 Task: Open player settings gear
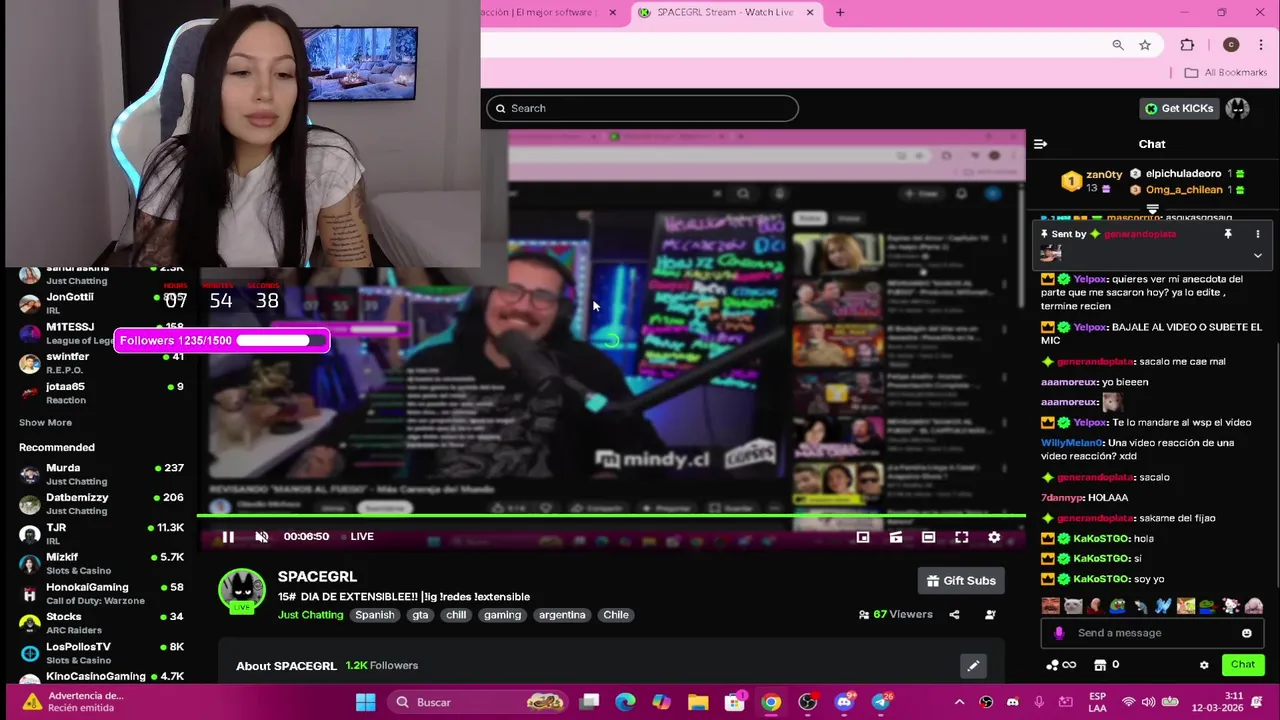(x=994, y=537)
